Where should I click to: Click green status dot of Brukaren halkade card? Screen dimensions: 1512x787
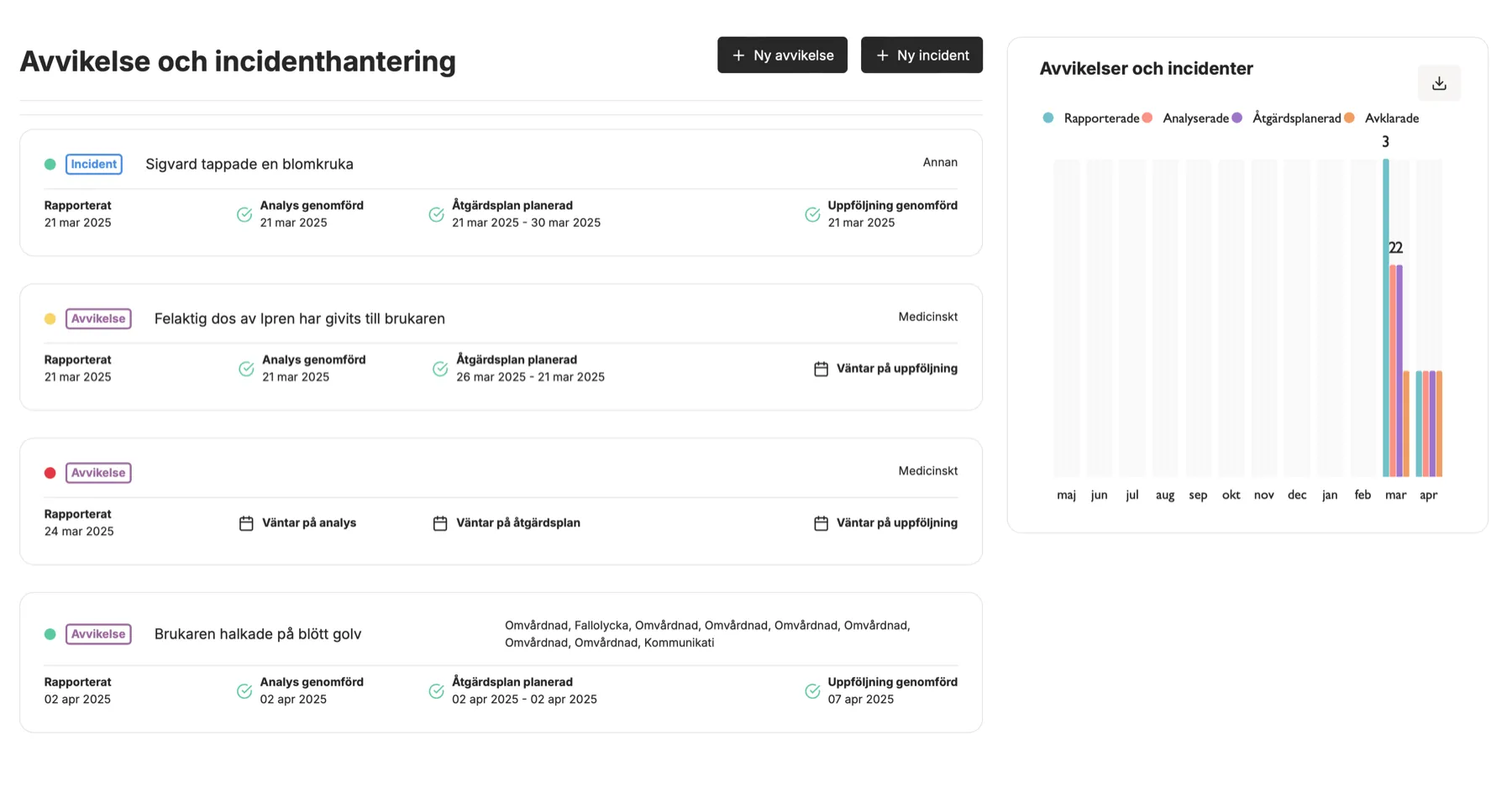click(50, 634)
